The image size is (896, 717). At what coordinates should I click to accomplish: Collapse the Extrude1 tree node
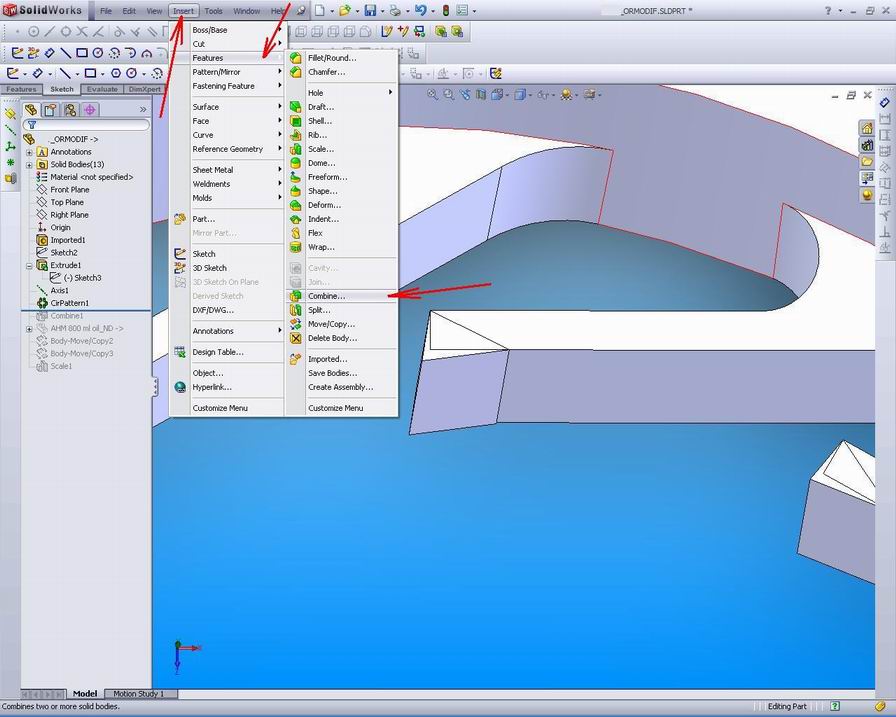[x=29, y=266]
